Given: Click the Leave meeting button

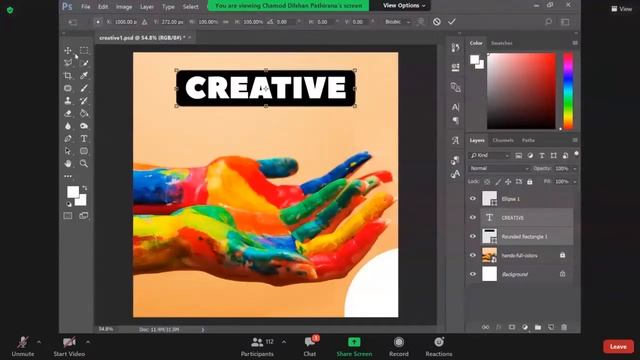Looking at the screenshot, I should click(618, 347).
